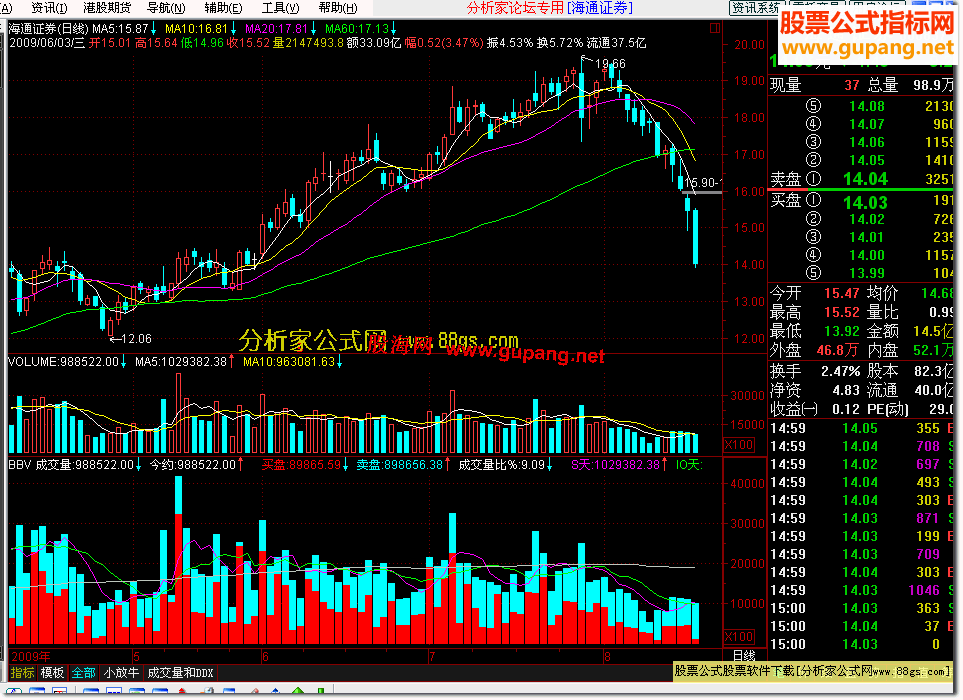Click the X100 label in the BBV panel
Viewport: 963px width, 700px height.
point(739,636)
